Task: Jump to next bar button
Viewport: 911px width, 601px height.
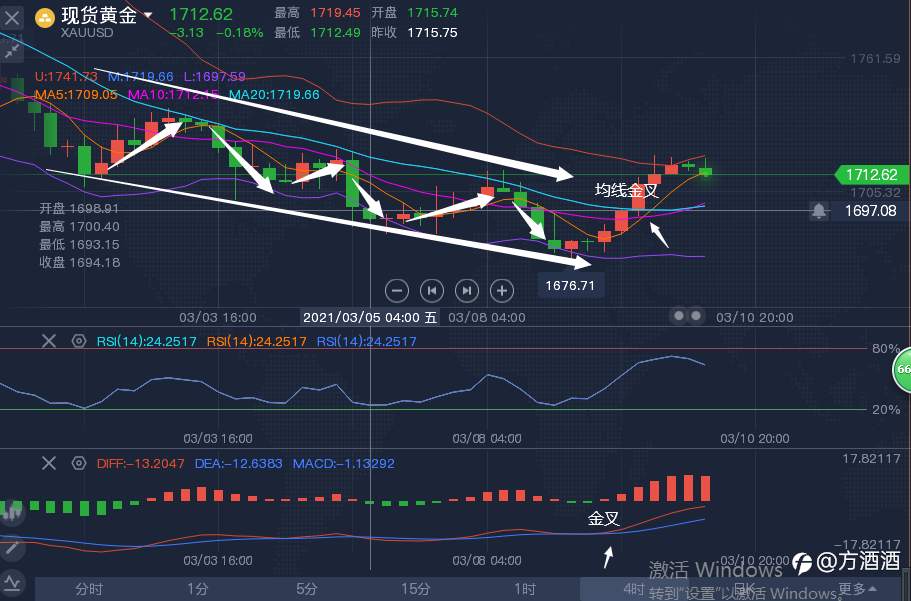Action: 467,291
